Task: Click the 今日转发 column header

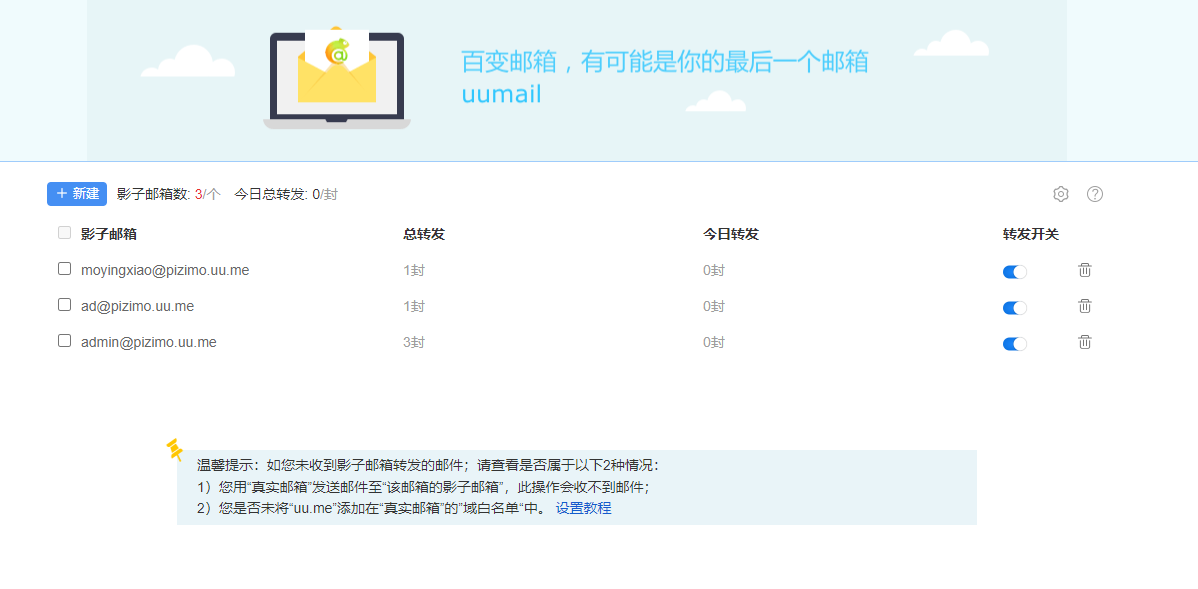Action: pyautogui.click(x=731, y=235)
